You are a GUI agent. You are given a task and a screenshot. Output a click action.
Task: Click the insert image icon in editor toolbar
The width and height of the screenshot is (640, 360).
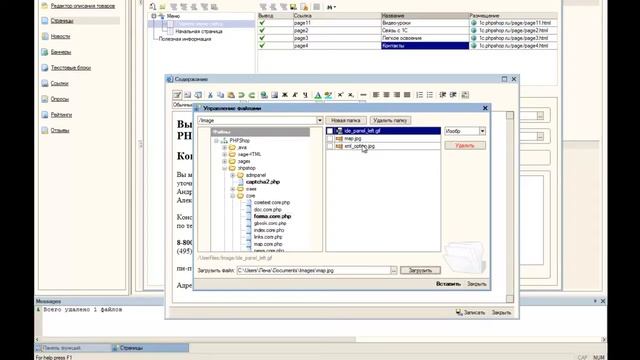(x=274, y=95)
